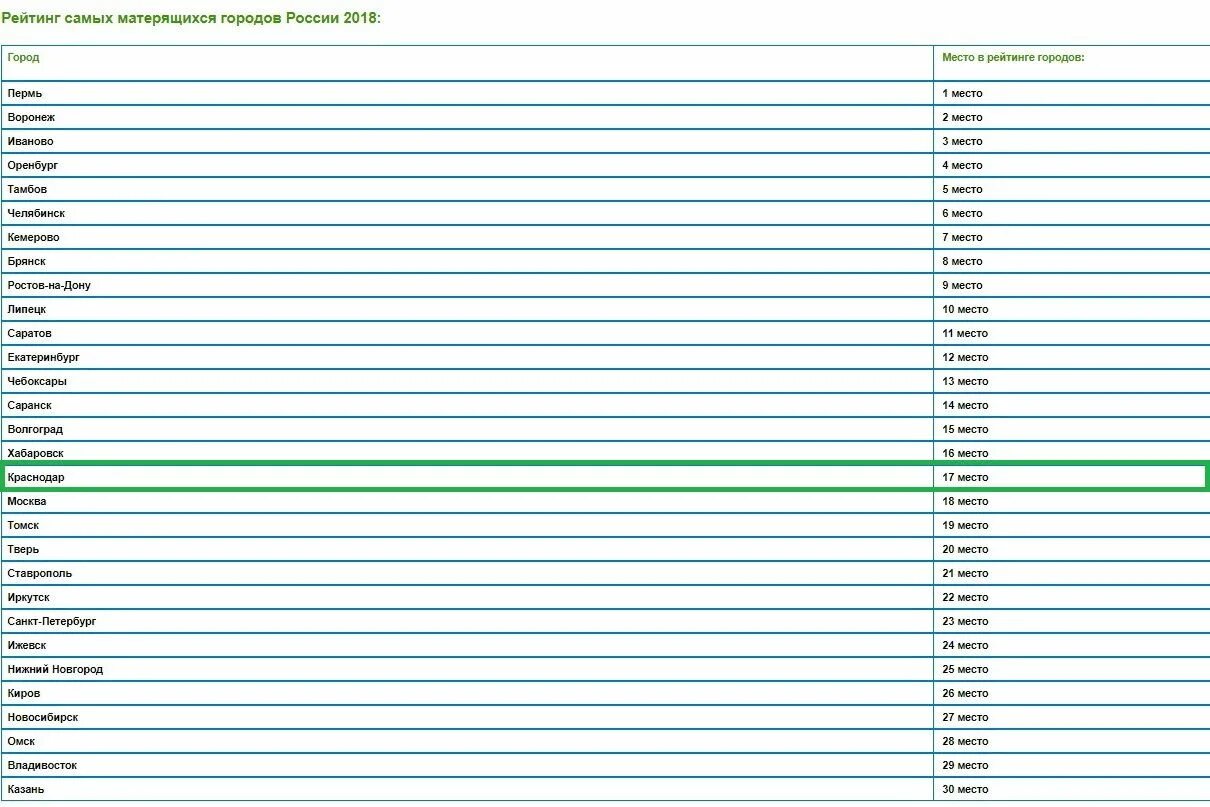This screenshot has width=1210, height=807.
Task: Select the city cell 'Новосибирск'
Action: [x=467, y=717]
